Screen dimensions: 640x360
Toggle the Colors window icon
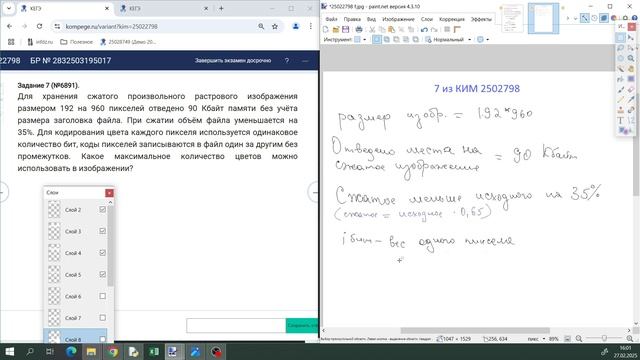pos(613,18)
